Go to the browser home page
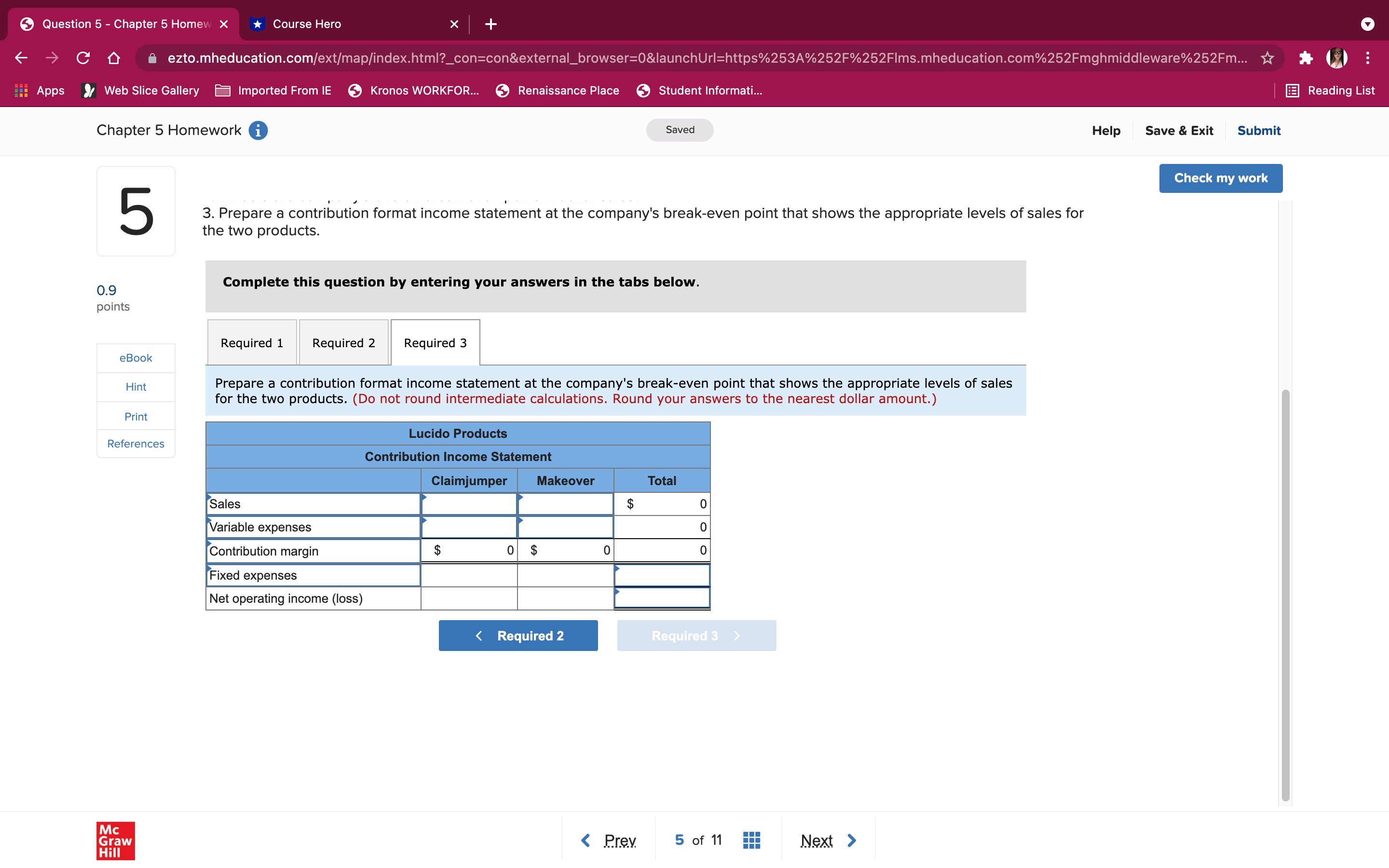 114,58
